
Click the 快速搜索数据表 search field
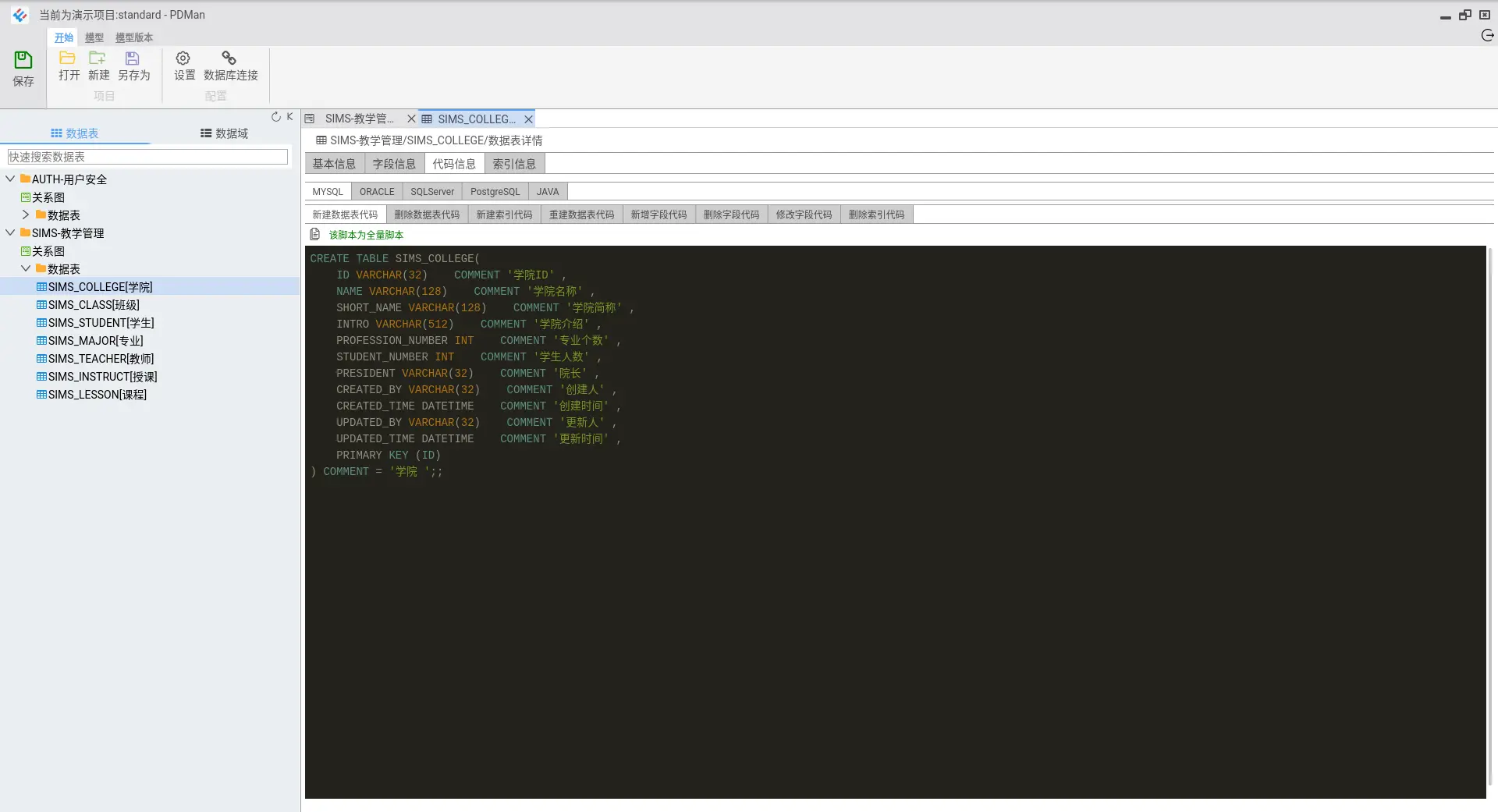point(147,157)
